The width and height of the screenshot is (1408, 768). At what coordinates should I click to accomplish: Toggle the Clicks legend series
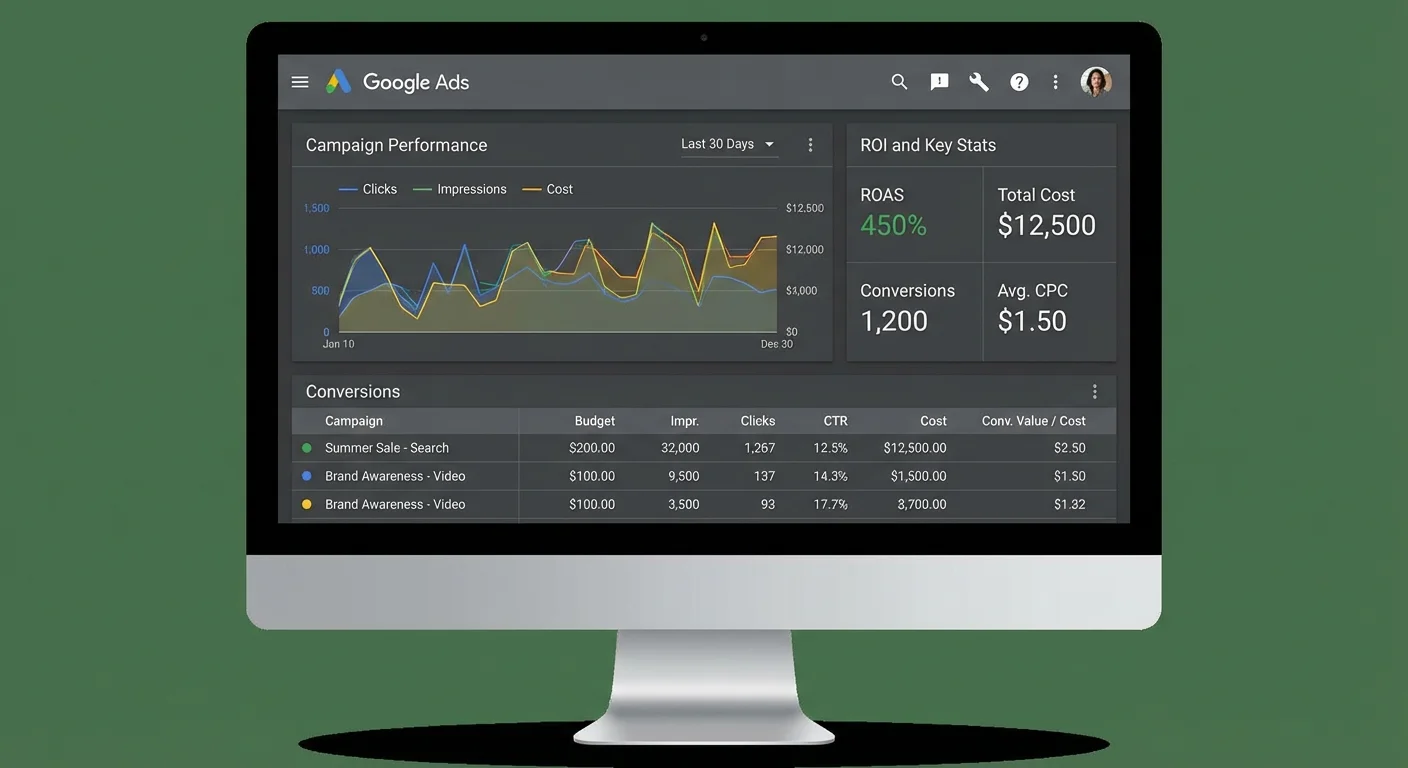tap(368, 189)
